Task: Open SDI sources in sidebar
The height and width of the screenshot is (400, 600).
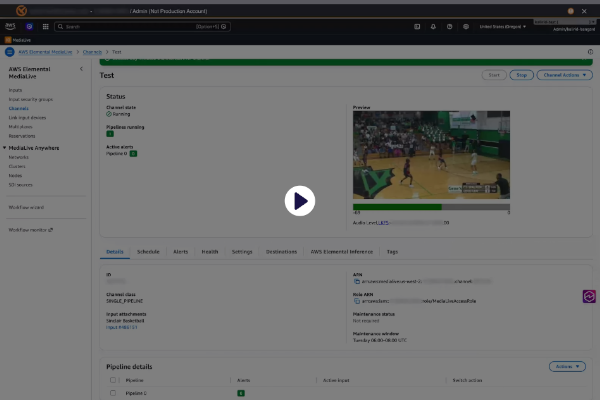Action: tap(20, 184)
